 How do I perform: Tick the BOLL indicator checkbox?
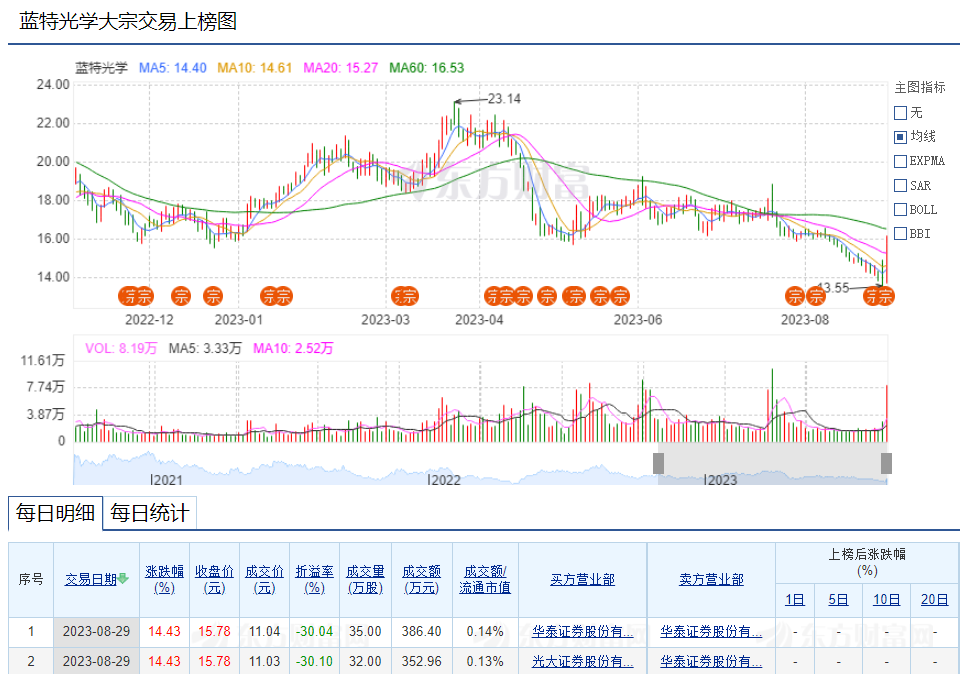pyautogui.click(x=900, y=210)
